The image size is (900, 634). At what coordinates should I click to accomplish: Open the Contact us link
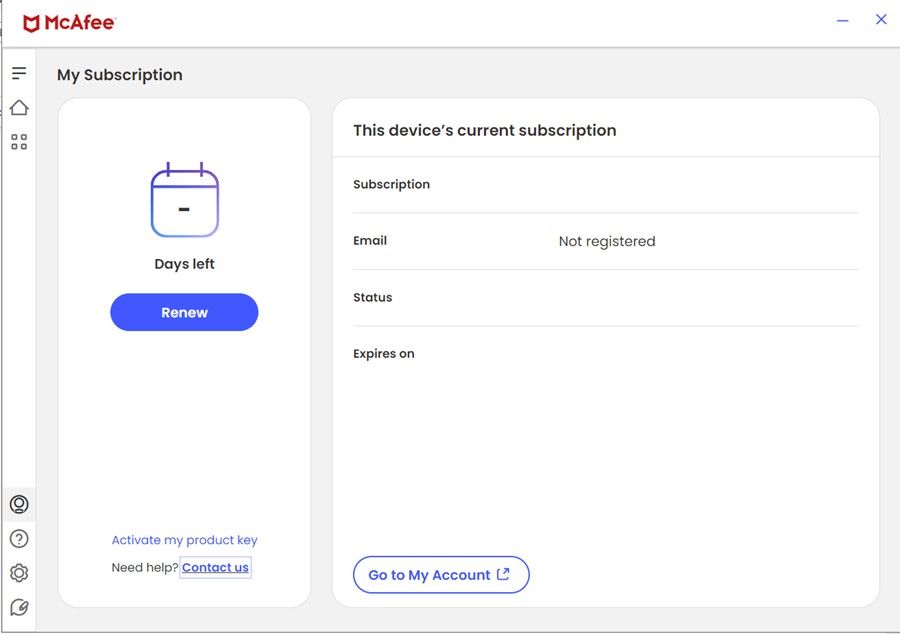(x=215, y=568)
